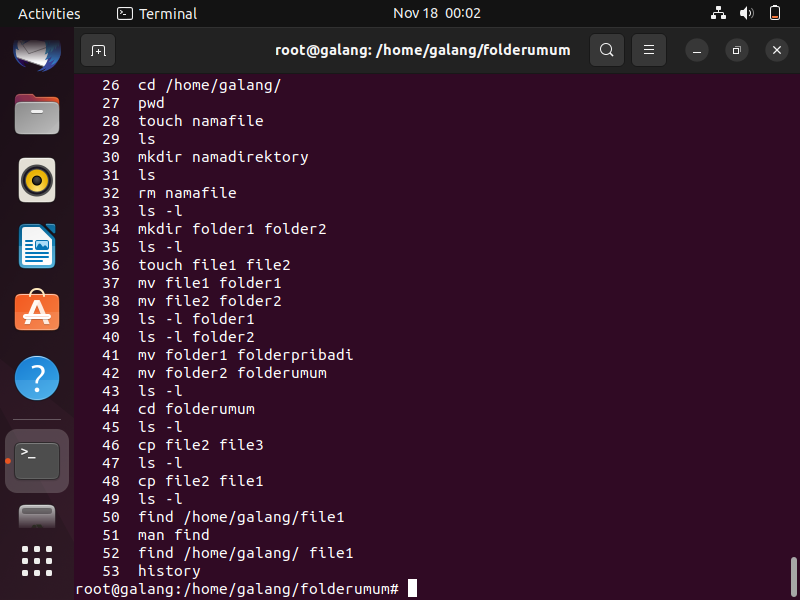
Task: Click history line 52 'find /home/galang/ file1'
Action: tap(245, 553)
